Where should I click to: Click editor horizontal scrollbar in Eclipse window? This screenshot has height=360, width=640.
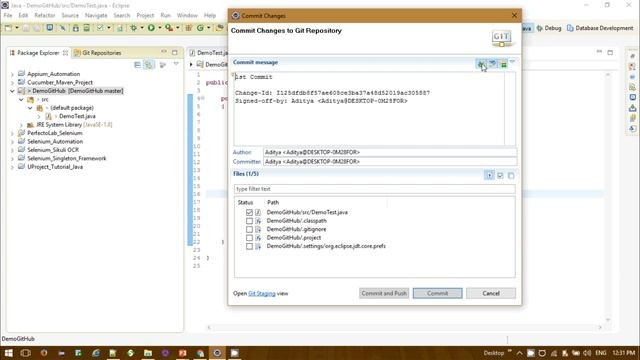click(404, 327)
